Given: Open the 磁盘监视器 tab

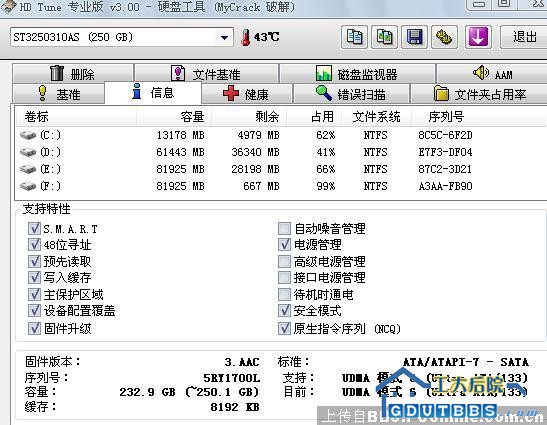Looking at the screenshot, I should (357, 74).
